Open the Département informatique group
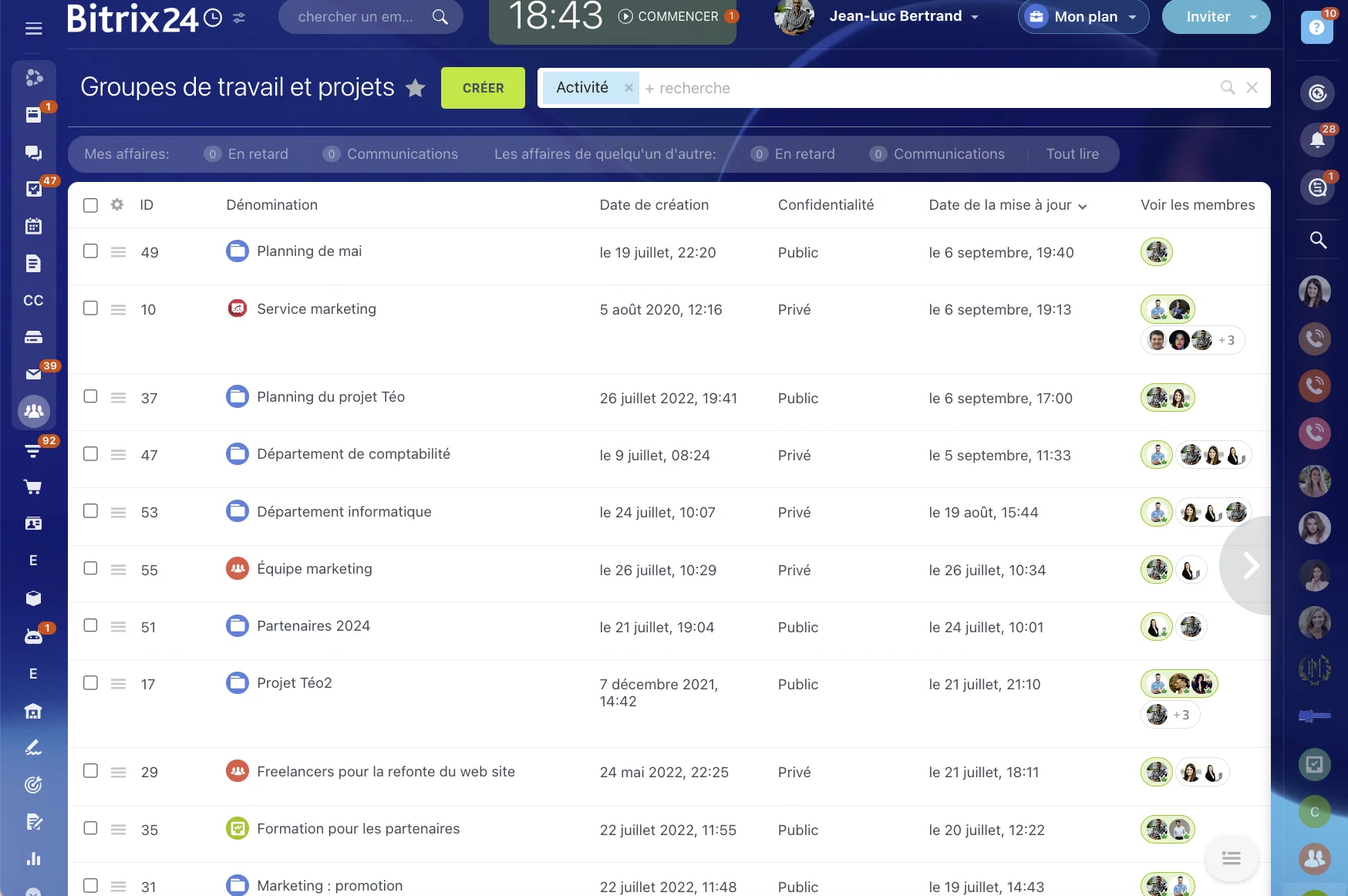This screenshot has height=896, width=1348. tap(344, 512)
